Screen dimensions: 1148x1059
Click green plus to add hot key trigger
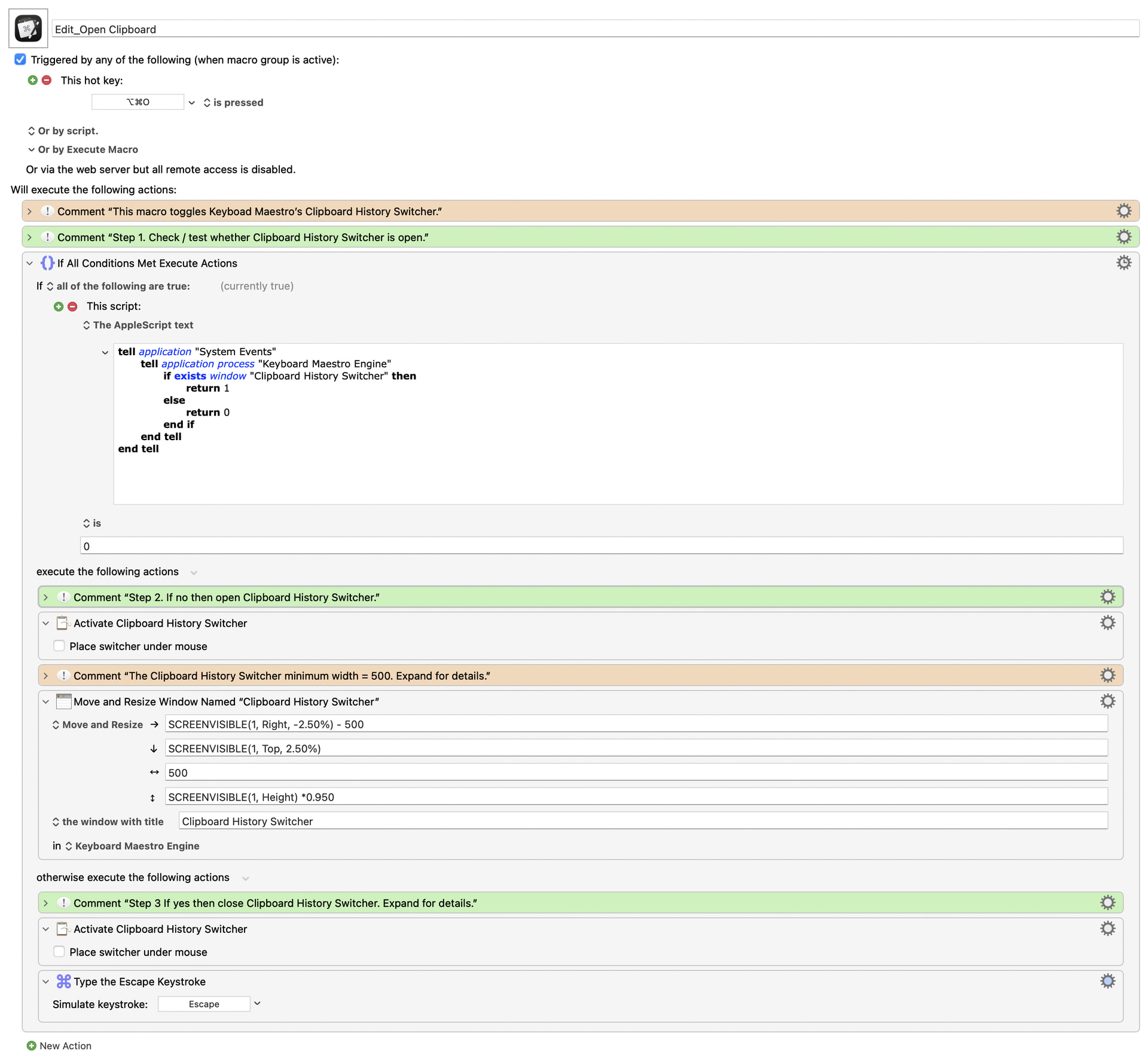click(x=33, y=80)
